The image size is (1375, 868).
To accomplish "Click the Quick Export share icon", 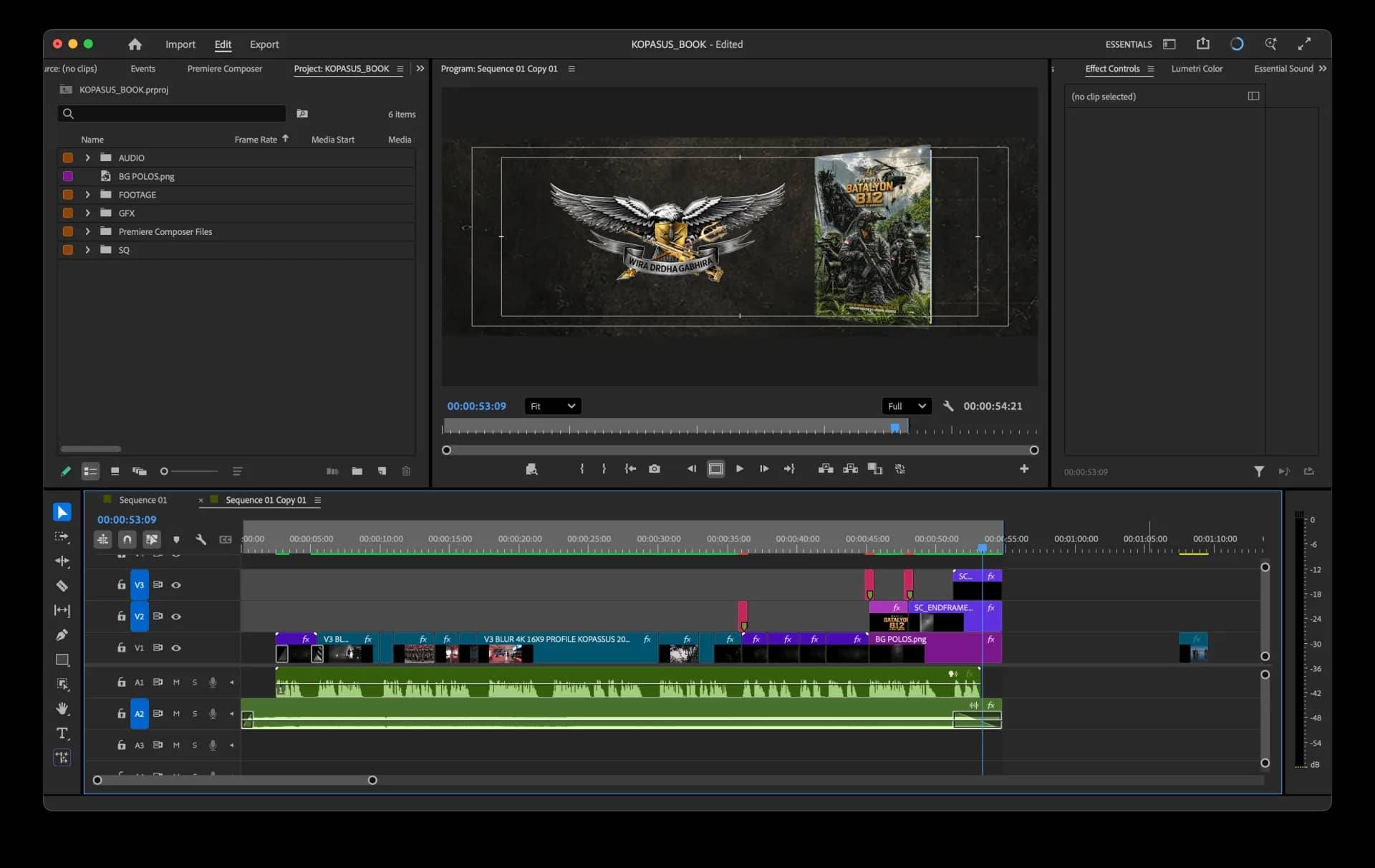I will 1203,44.
